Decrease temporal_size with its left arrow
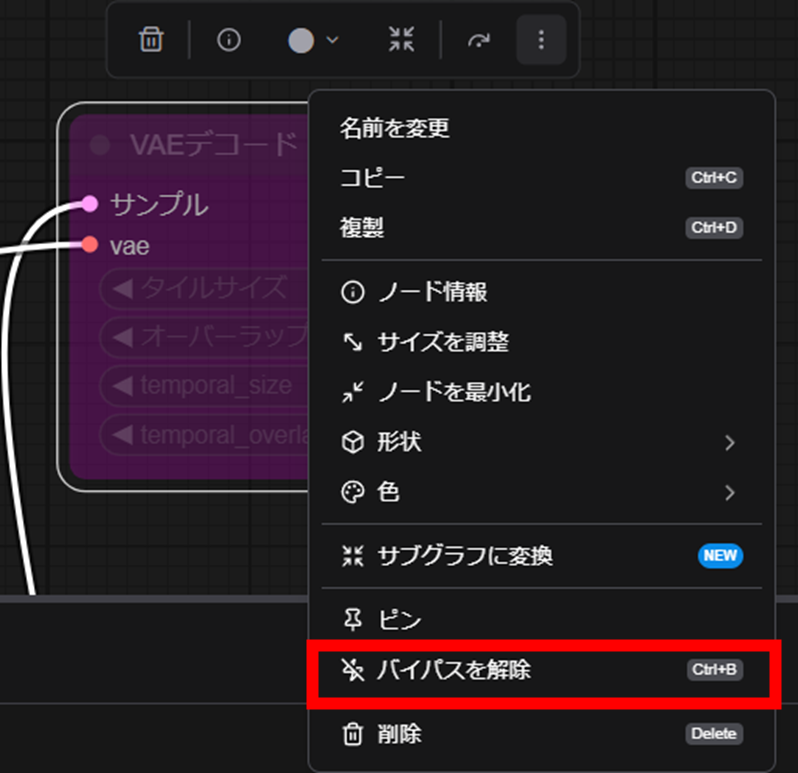Screen dimensions: 798x773 123,386
